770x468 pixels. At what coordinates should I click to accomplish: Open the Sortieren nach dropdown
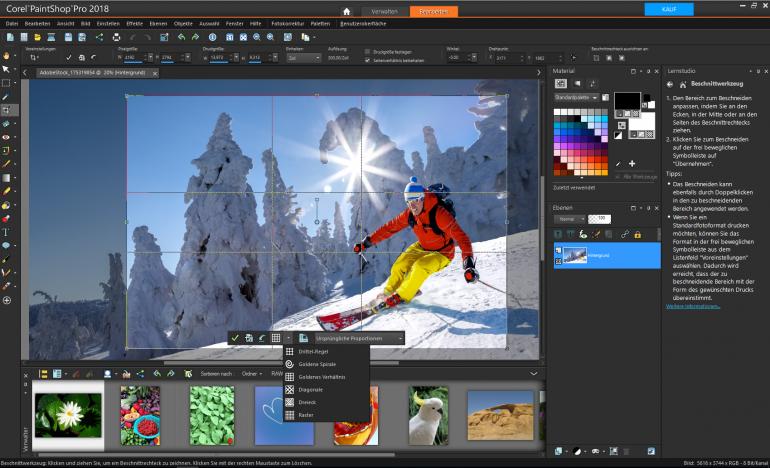click(x=216, y=374)
